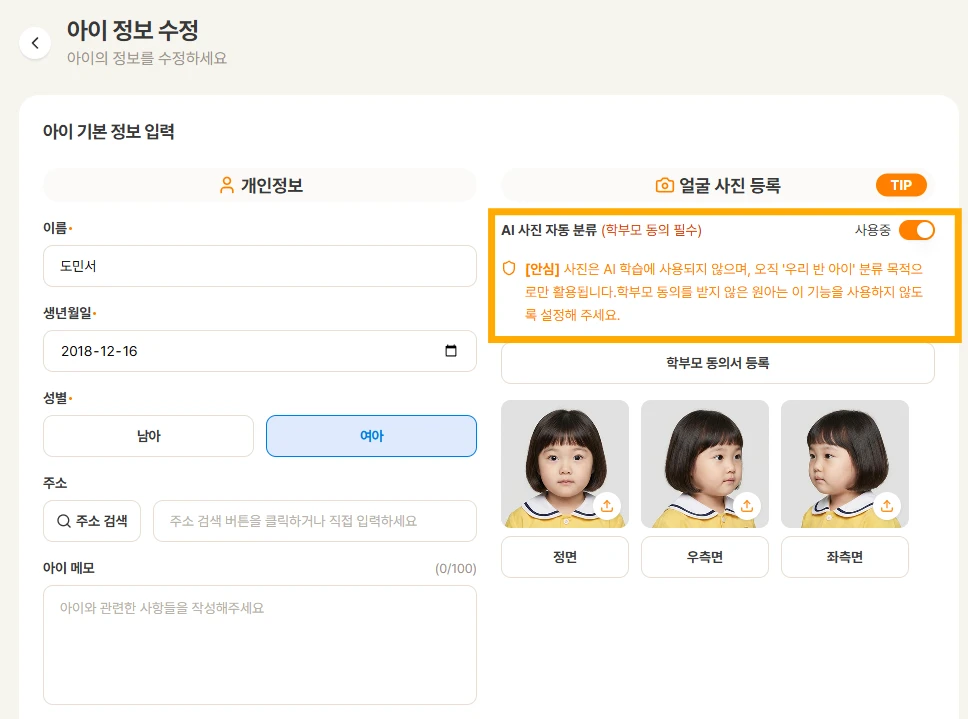Click the 정면 photo label button
Image resolution: width=968 pixels, height=719 pixels.
click(x=565, y=557)
